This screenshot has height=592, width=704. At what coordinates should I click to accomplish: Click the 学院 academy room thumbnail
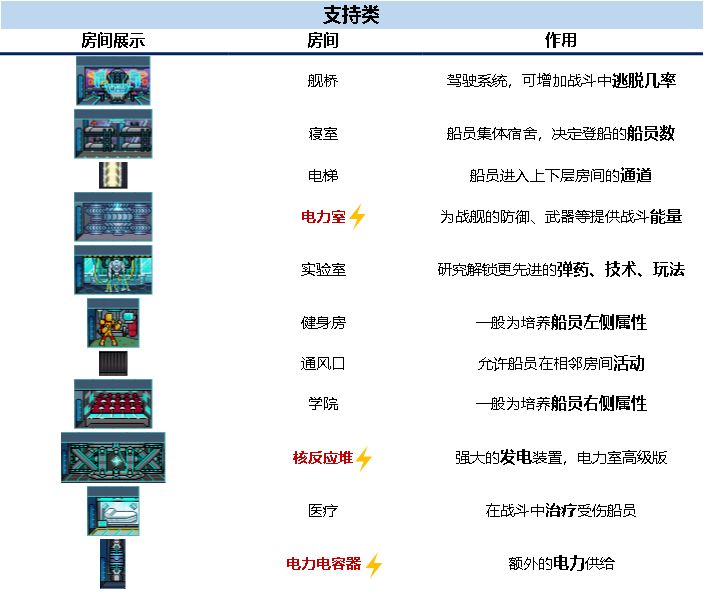(113, 404)
